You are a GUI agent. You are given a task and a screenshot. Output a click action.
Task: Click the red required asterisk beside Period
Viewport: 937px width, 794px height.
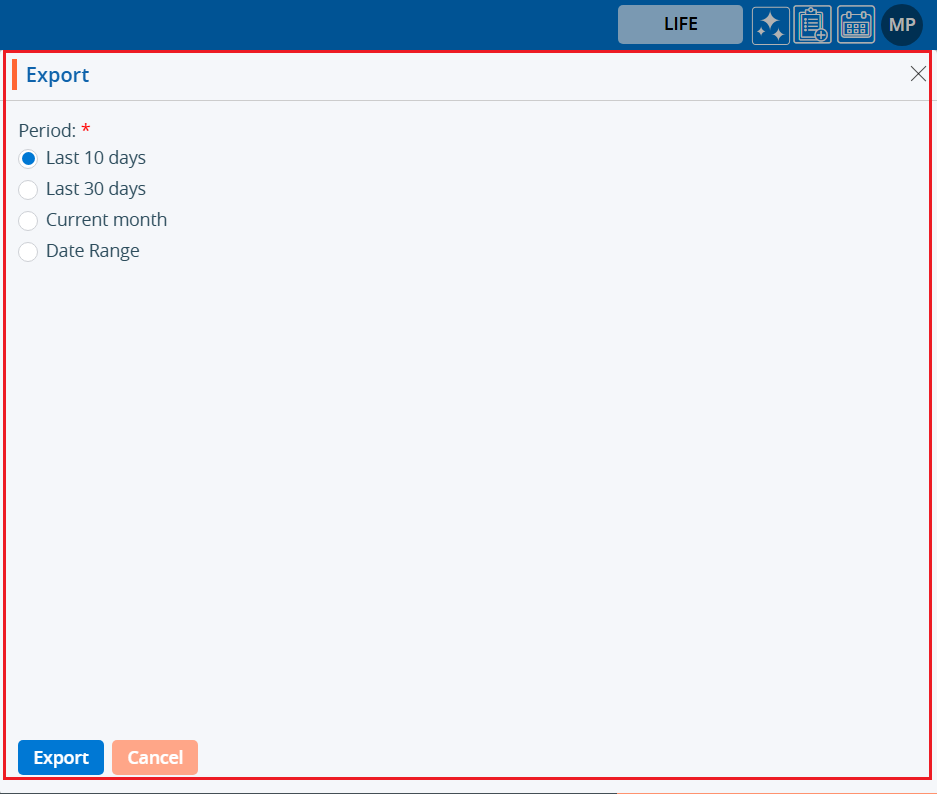[86, 129]
